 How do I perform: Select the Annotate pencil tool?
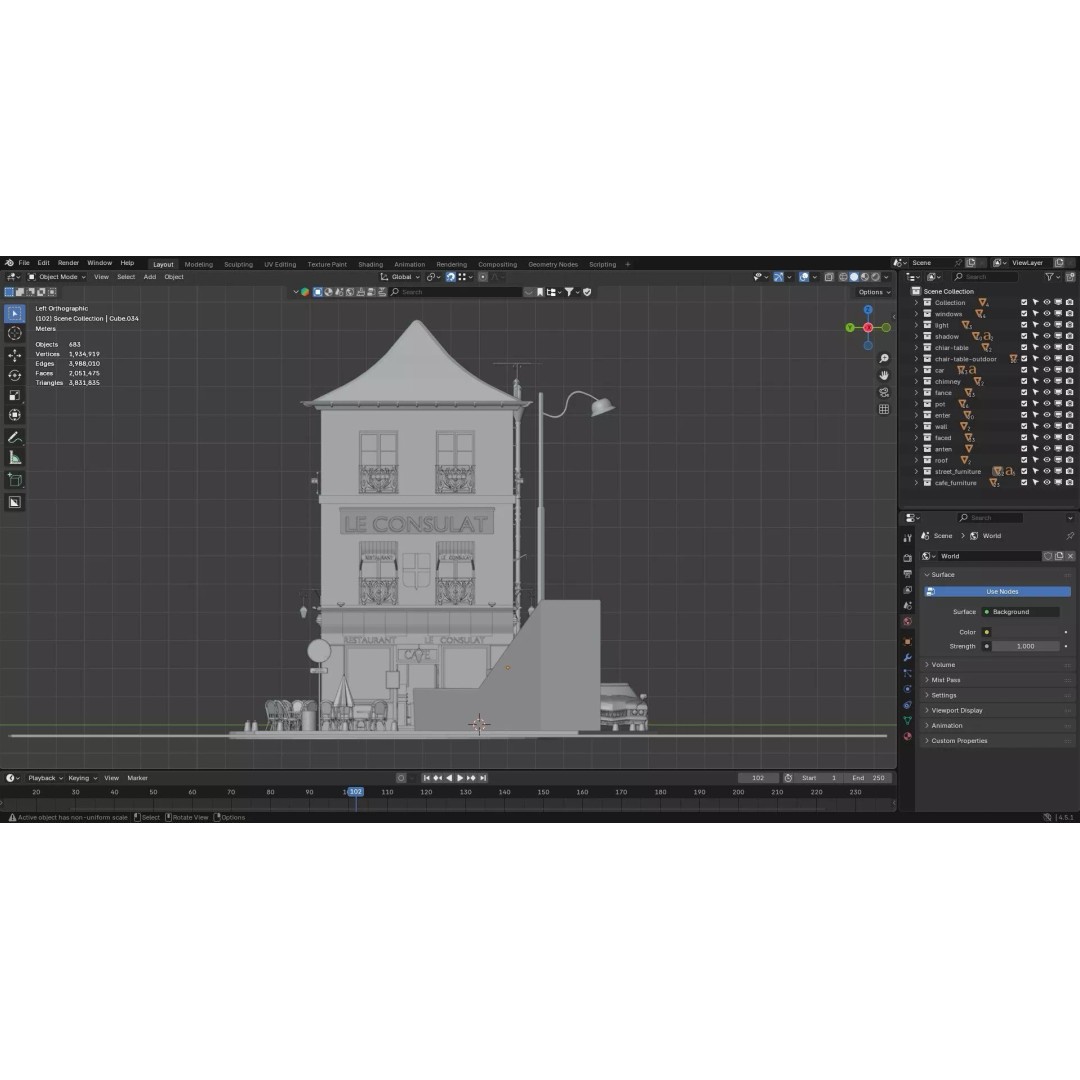[14, 438]
